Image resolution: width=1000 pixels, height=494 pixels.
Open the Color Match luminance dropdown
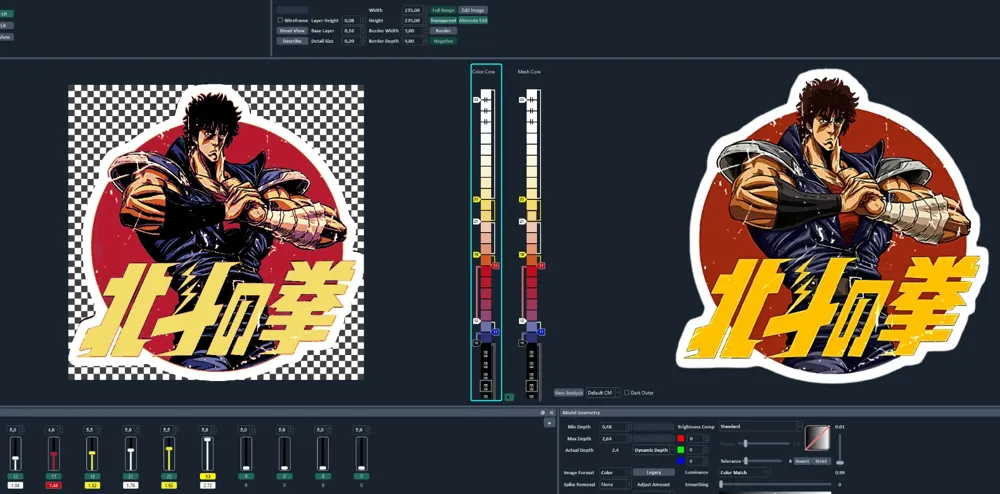tap(744, 472)
